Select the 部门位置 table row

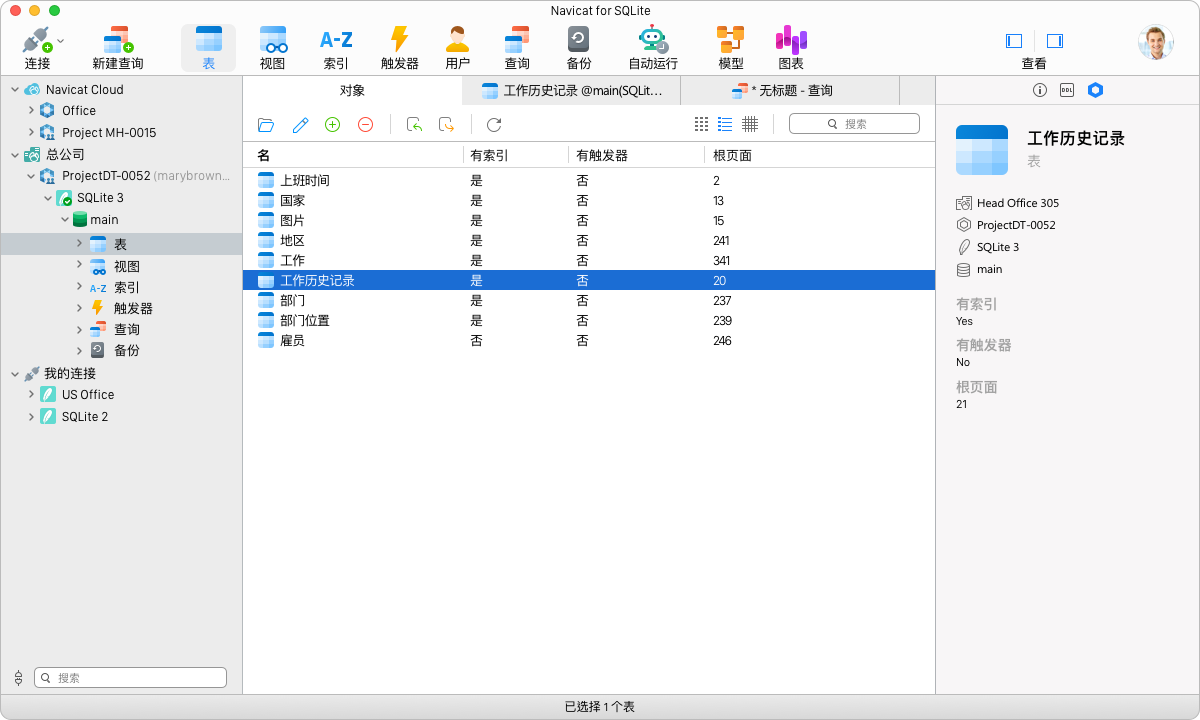pyautogui.click(x=589, y=320)
